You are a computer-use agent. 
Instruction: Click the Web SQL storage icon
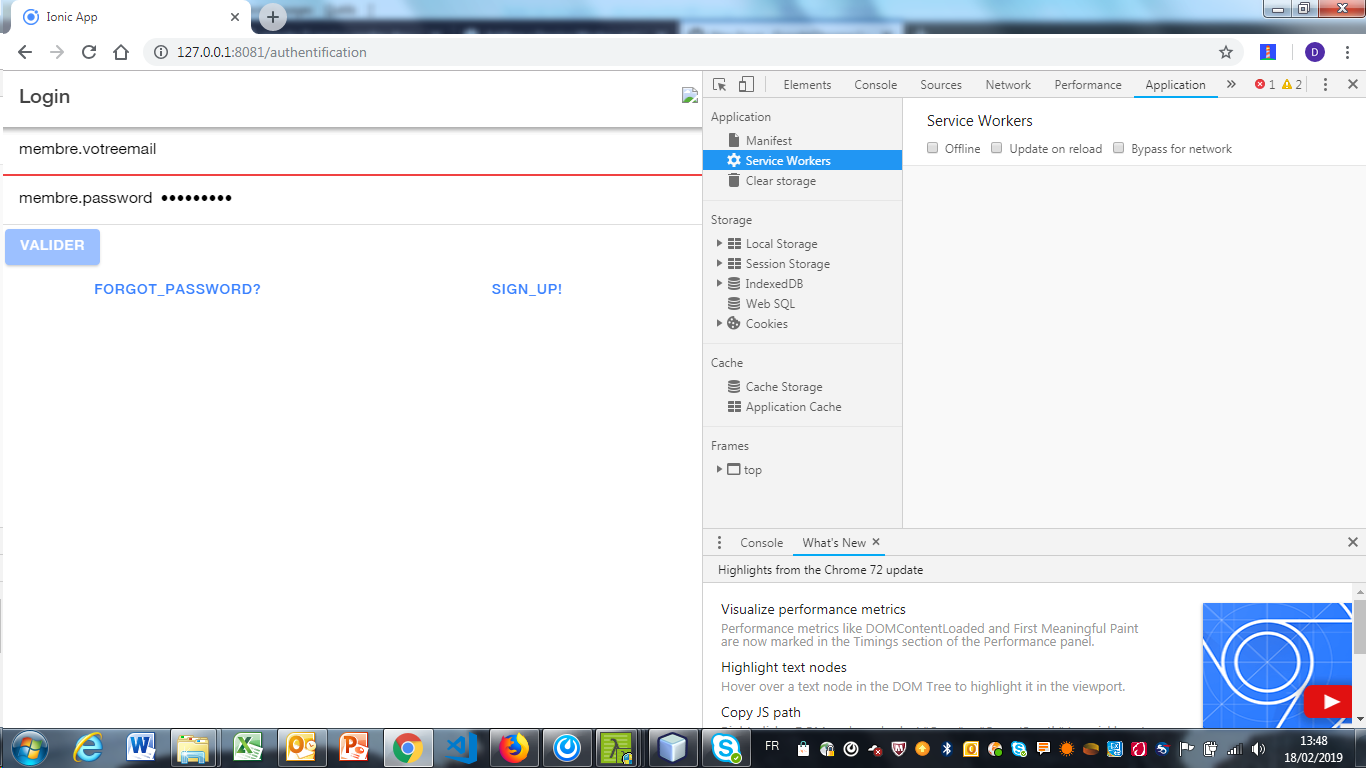(x=734, y=303)
